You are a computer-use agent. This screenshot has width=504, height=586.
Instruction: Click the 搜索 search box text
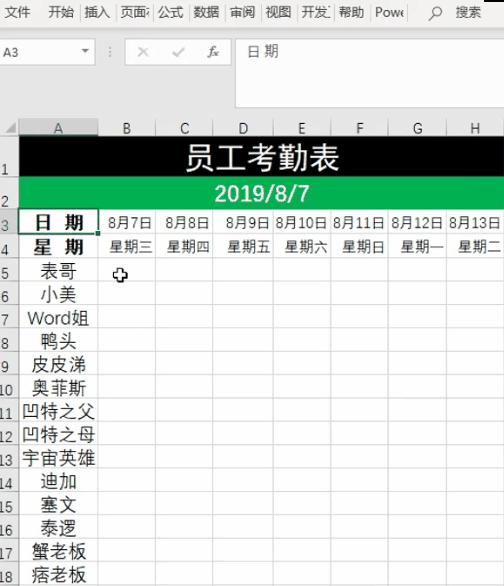pyautogui.click(x=468, y=13)
